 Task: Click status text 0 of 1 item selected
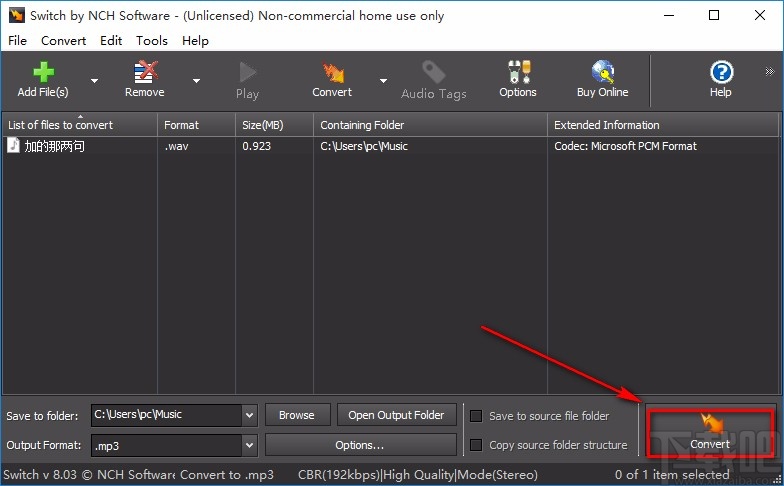pos(672,475)
